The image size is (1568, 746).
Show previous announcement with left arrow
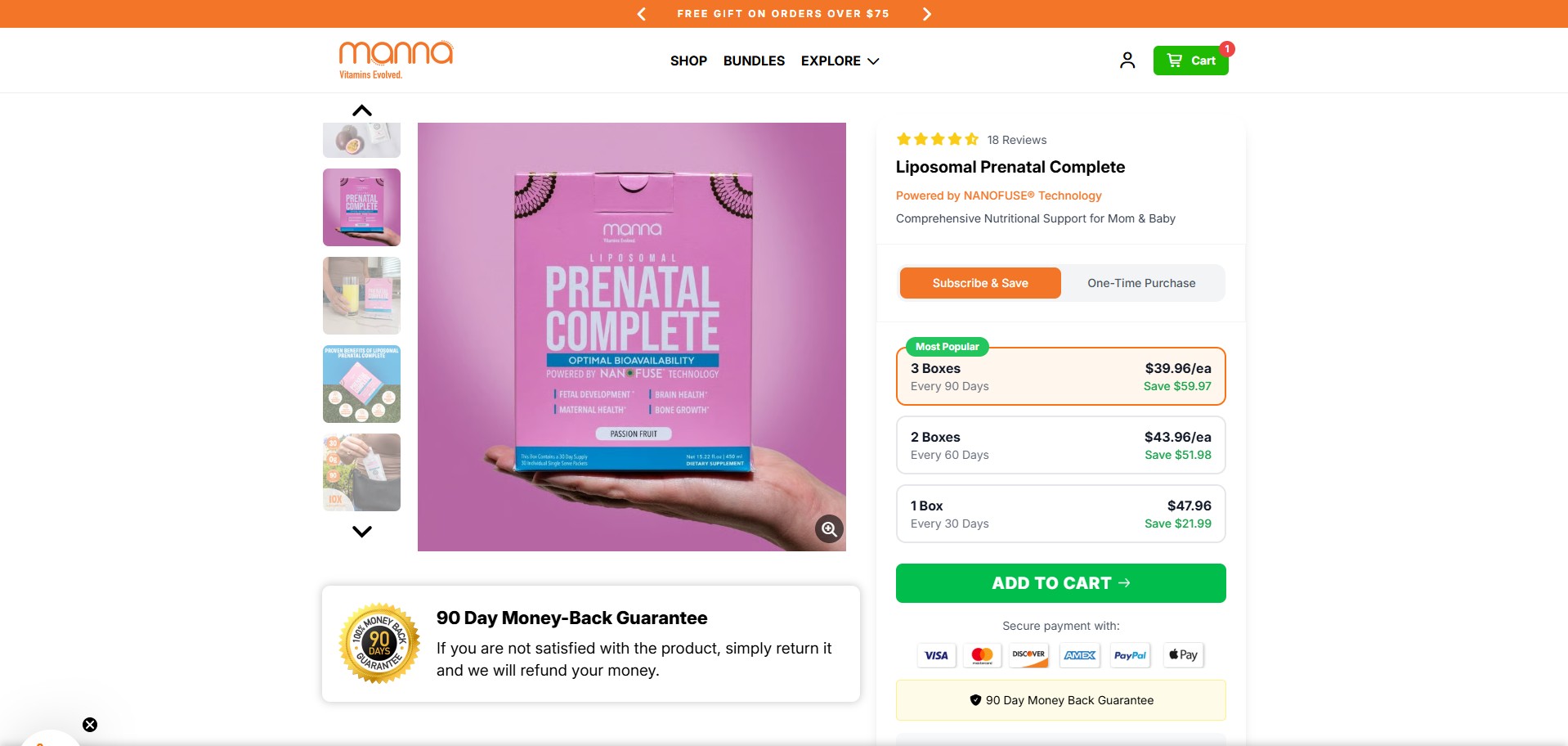642,14
